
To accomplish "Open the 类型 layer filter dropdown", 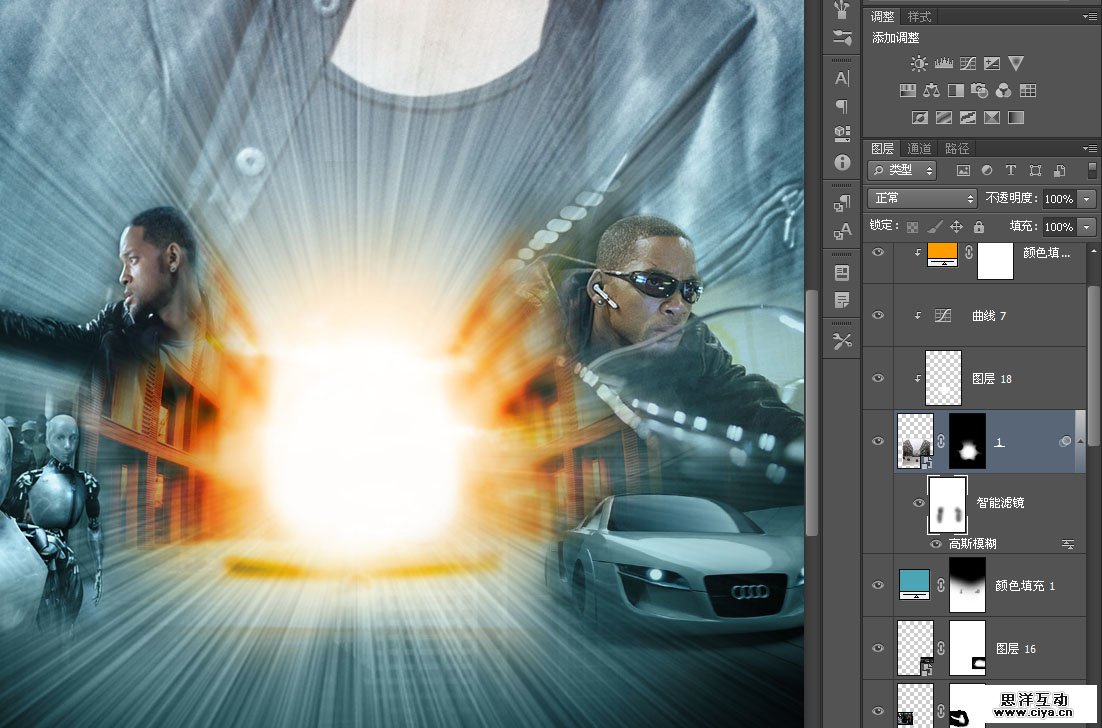I will click(902, 171).
